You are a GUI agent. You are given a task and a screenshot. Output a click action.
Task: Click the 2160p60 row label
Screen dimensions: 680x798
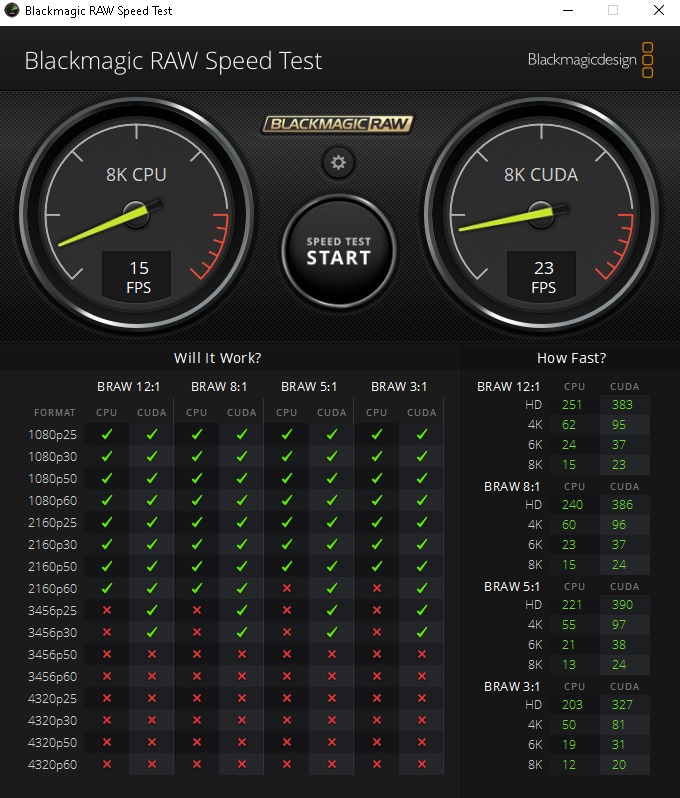[52, 588]
